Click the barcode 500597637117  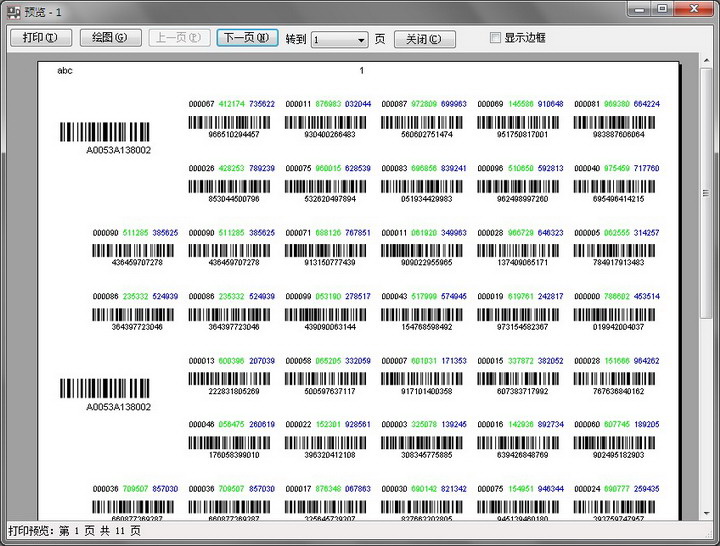click(326, 378)
